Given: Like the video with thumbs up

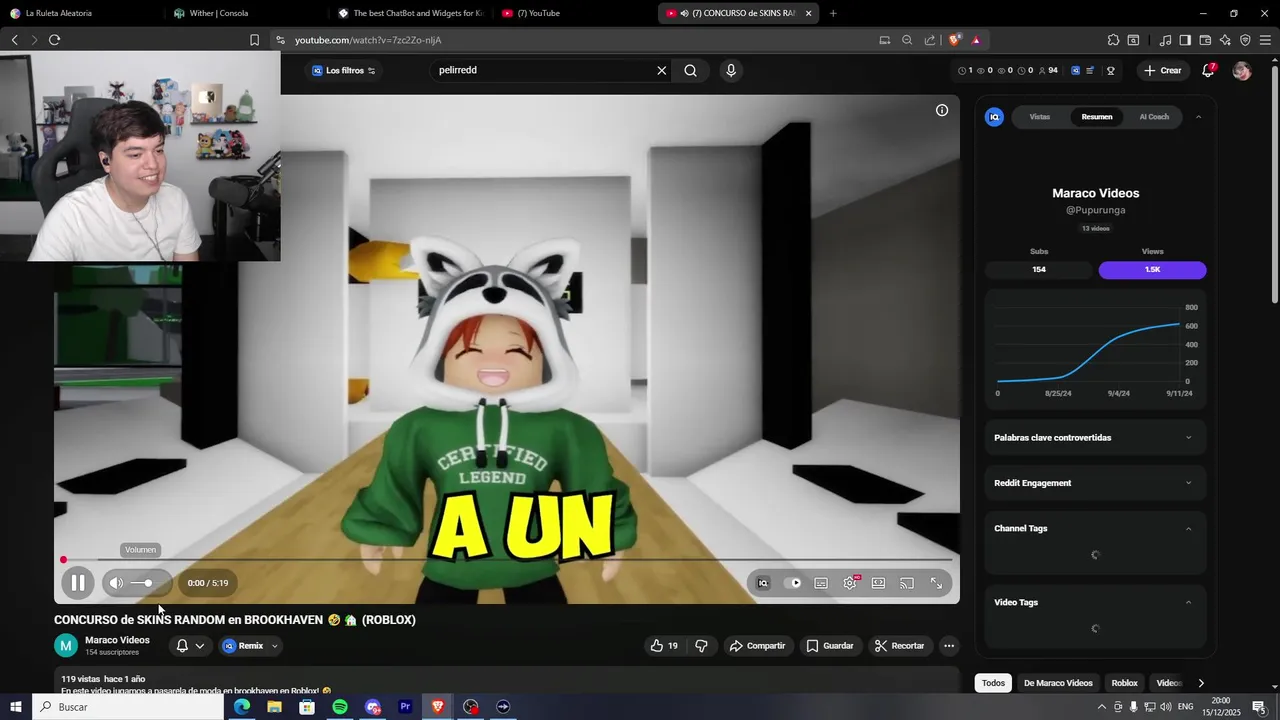Looking at the screenshot, I should click(x=664, y=646).
